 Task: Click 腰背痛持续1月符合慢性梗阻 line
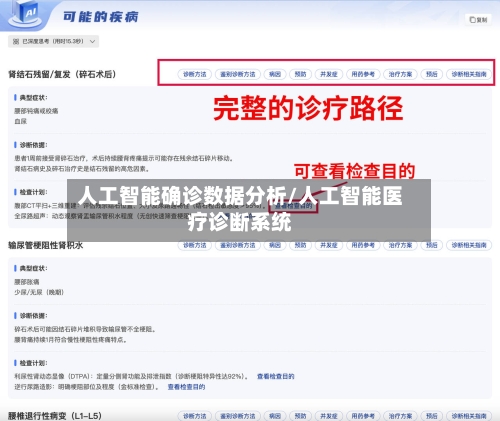(x=70, y=340)
